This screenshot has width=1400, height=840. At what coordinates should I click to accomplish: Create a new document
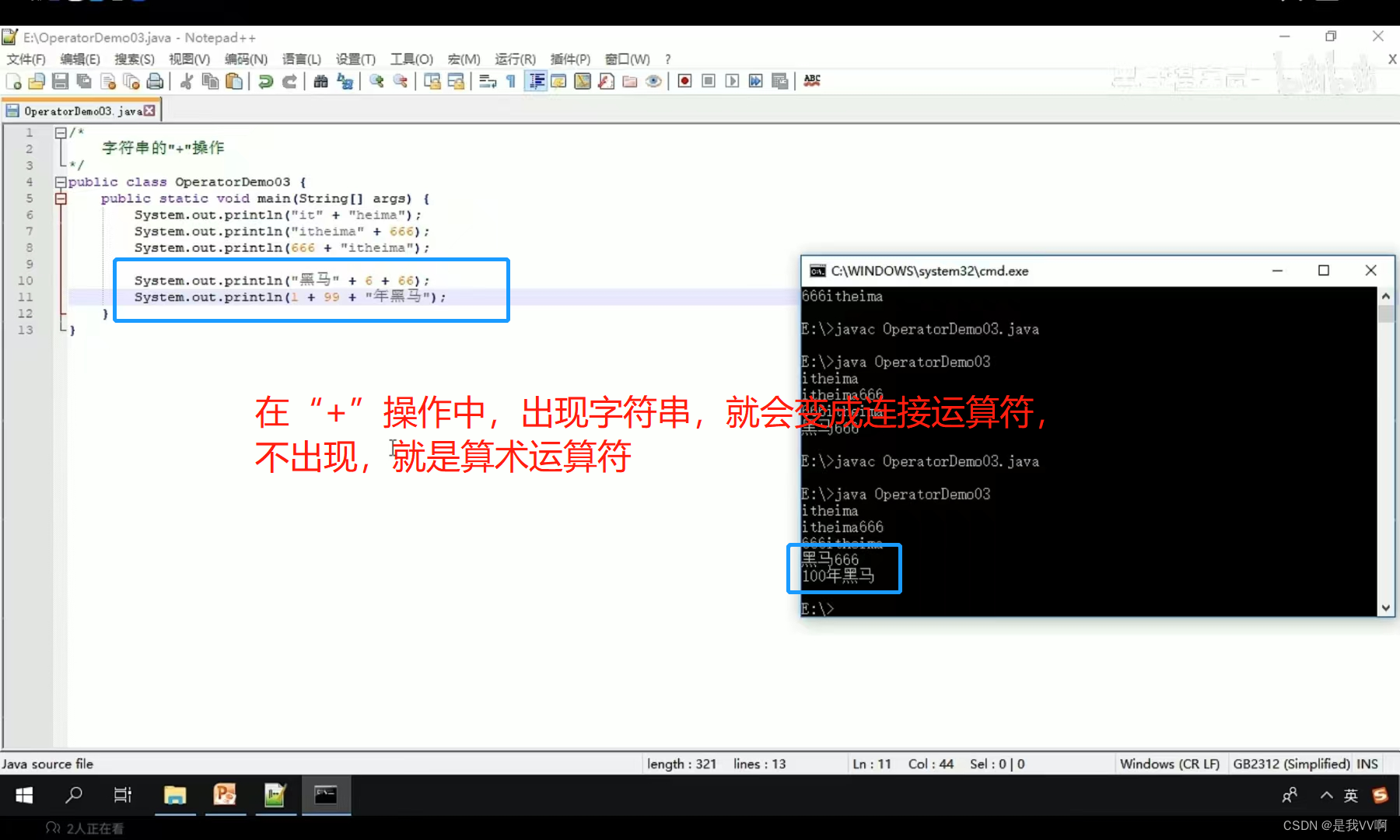[12, 81]
